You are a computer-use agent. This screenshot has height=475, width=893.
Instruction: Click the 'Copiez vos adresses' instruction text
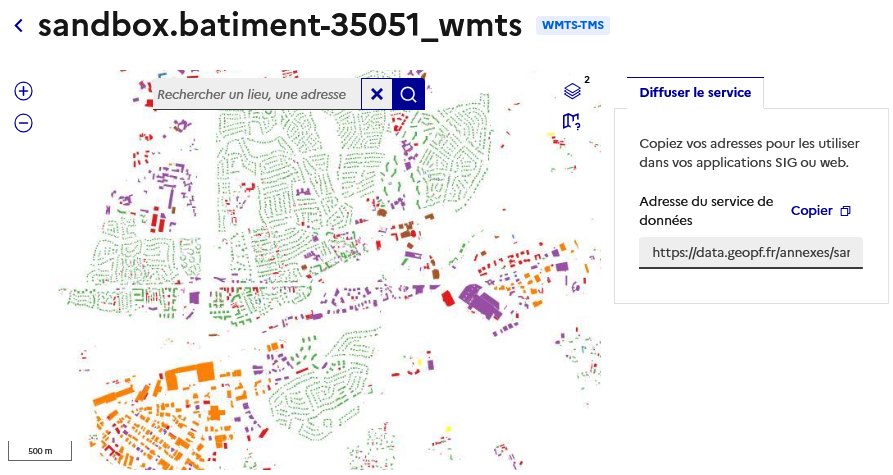tap(749, 153)
